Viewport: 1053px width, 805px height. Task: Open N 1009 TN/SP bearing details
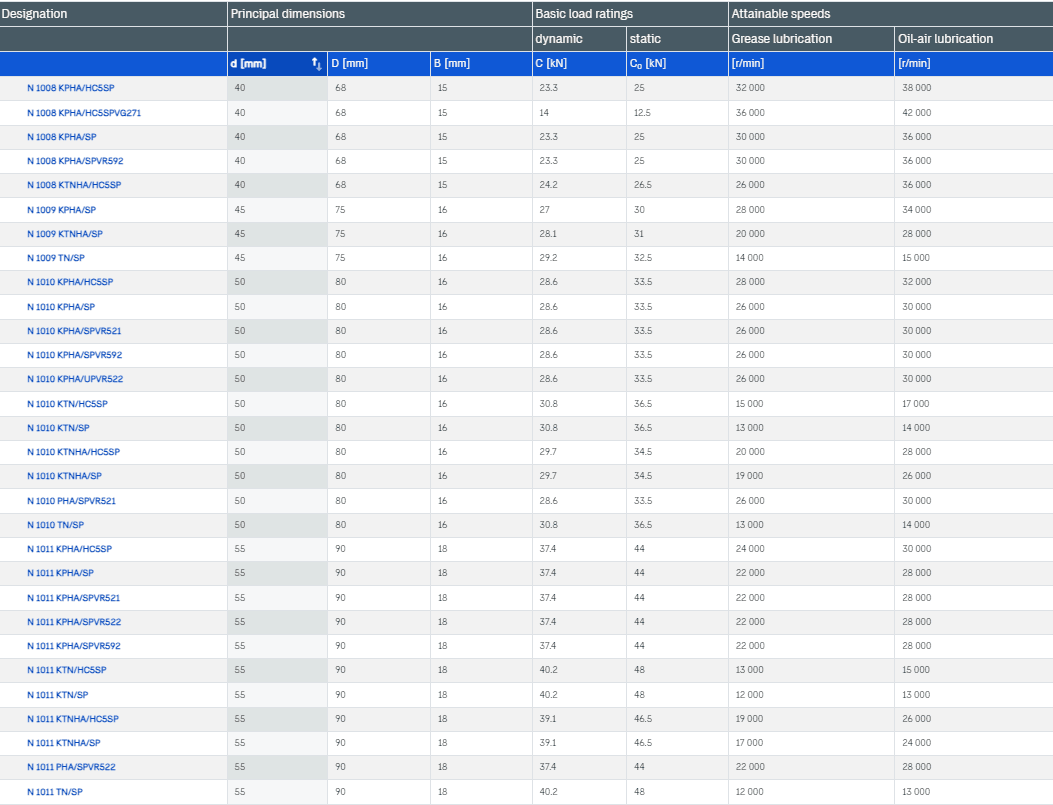click(55, 258)
